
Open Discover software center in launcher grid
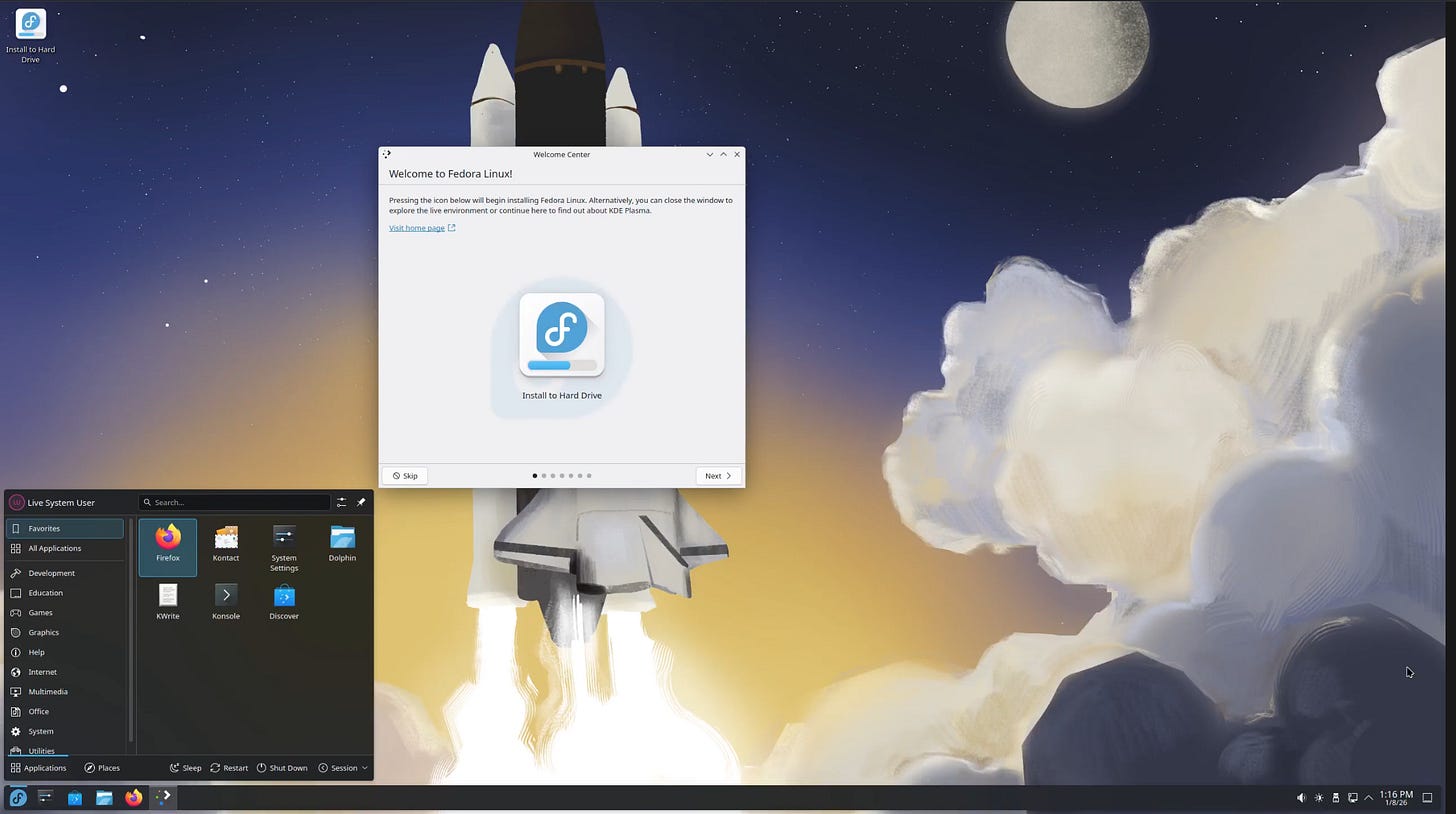[284, 603]
